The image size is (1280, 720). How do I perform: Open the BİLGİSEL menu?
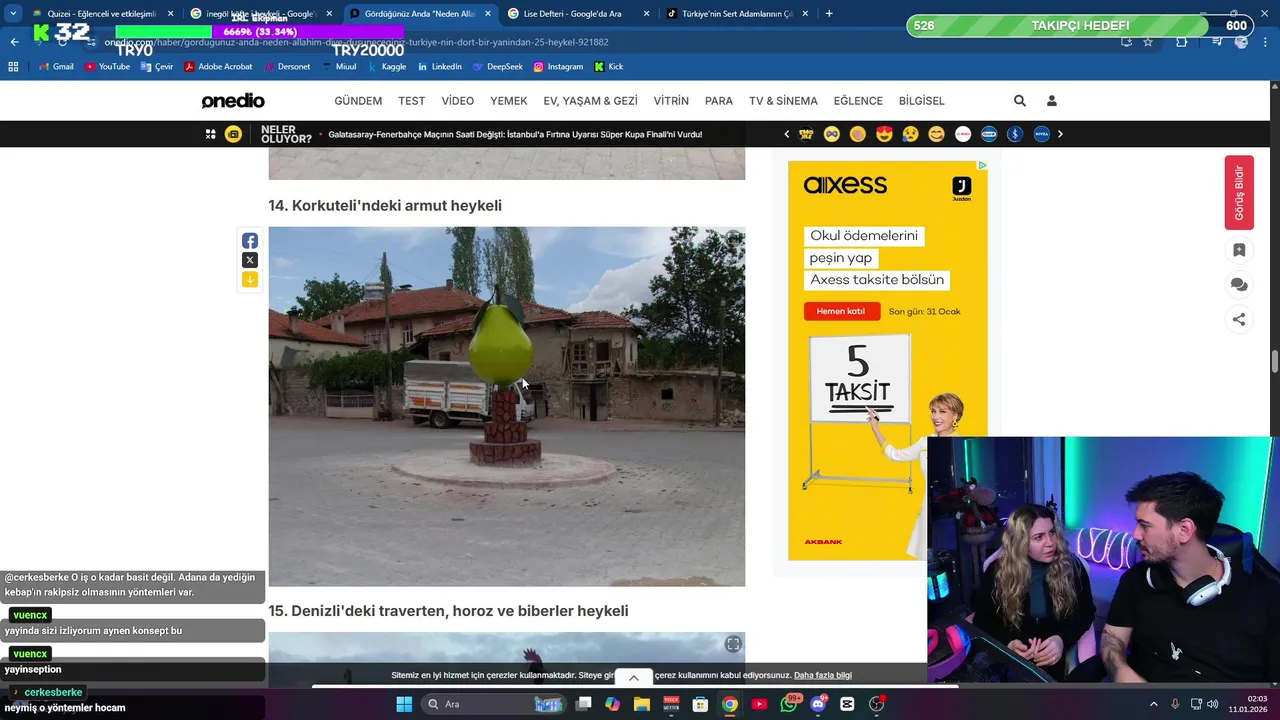tap(922, 101)
